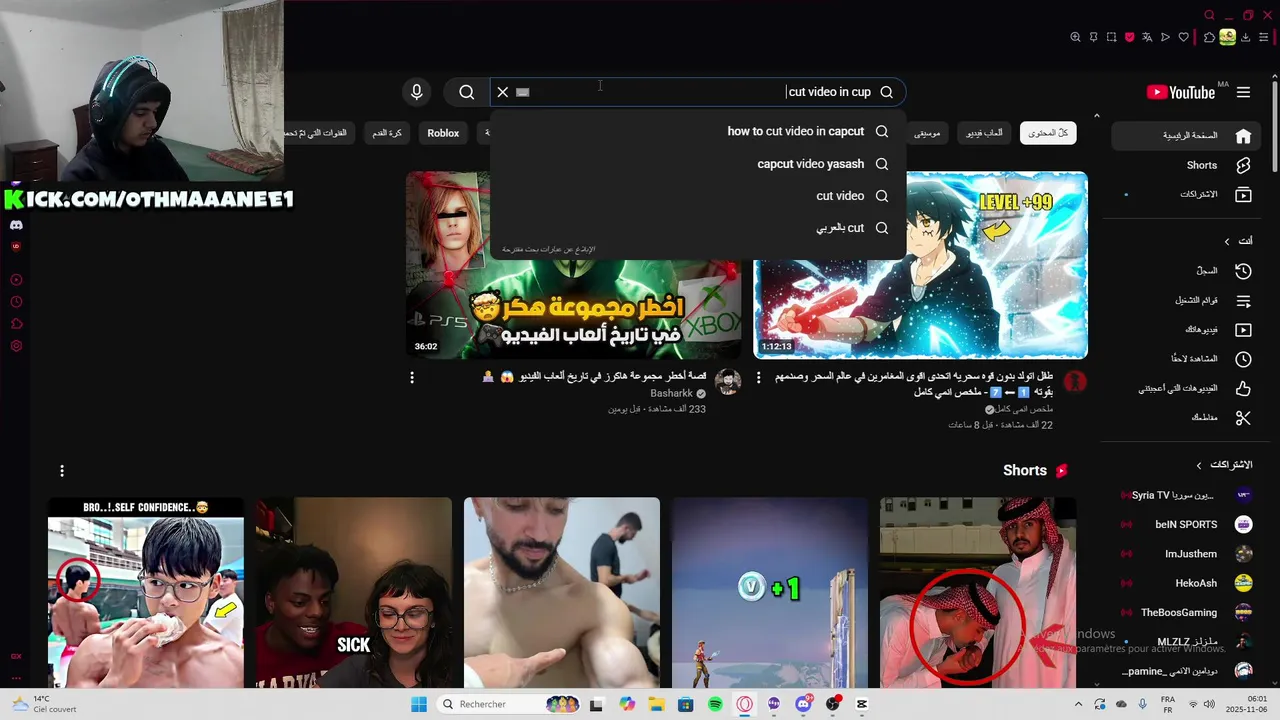Open options menu for anime summary video
The width and height of the screenshot is (1280, 720).
click(758, 377)
